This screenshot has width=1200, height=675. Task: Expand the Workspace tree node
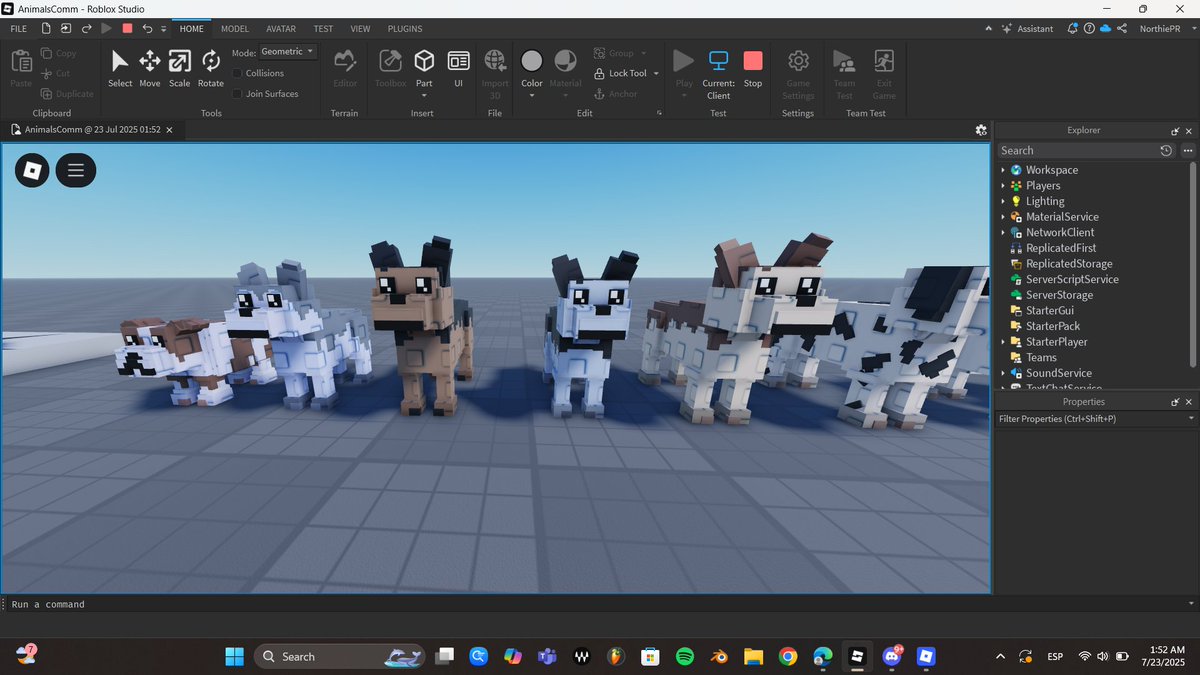(x=1003, y=170)
